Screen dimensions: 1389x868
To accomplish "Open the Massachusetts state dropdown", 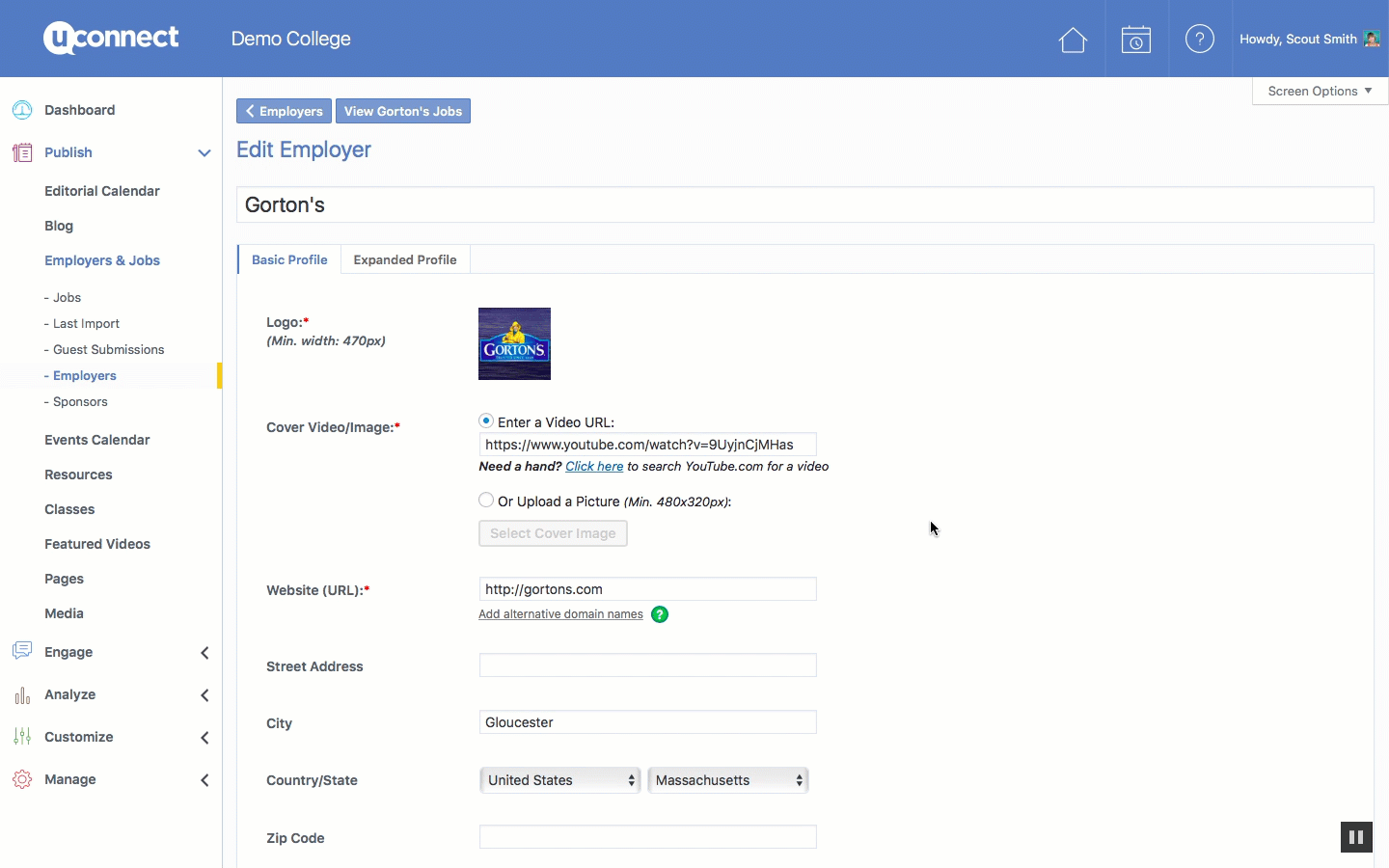I will 728,780.
